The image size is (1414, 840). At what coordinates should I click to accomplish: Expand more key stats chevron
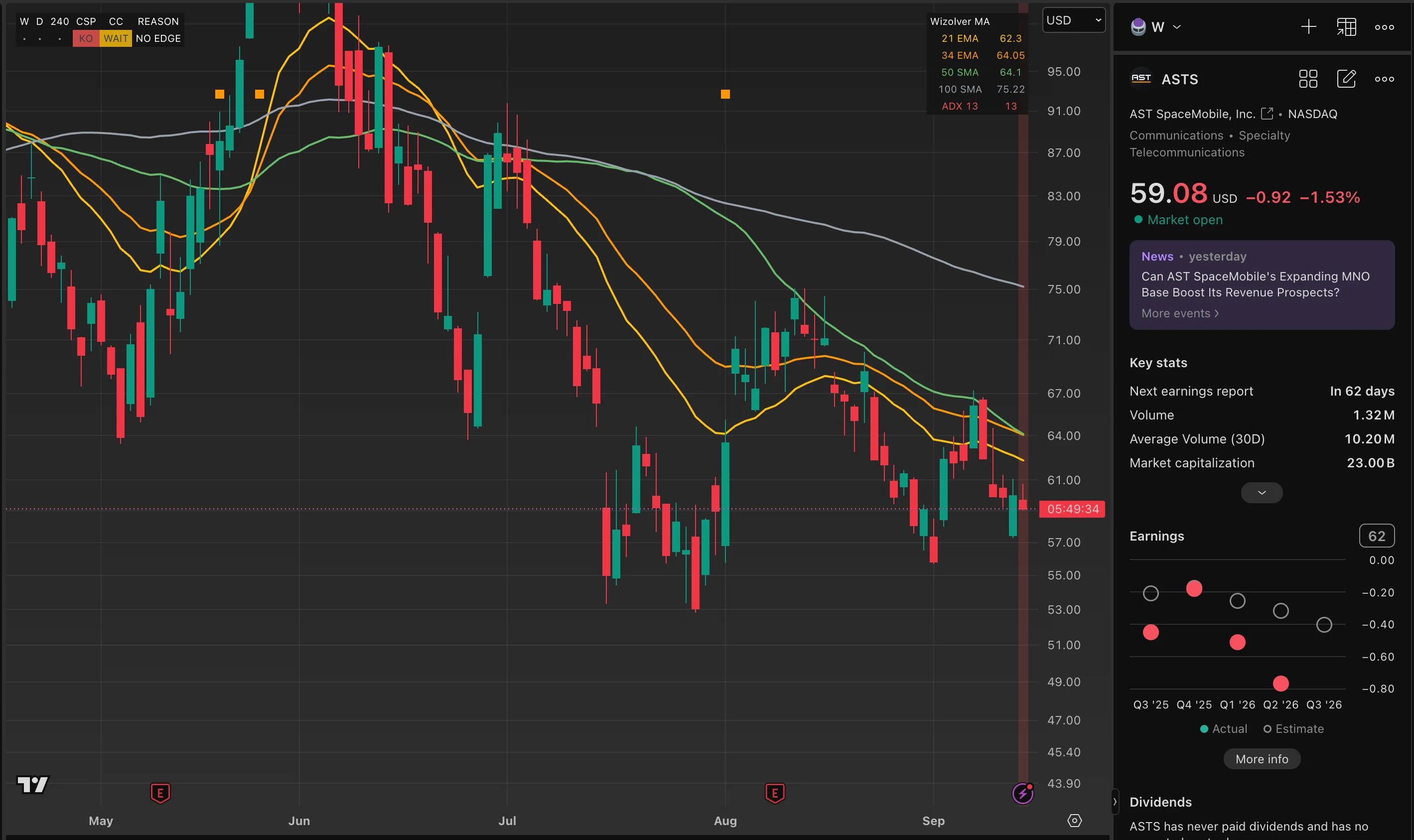(x=1261, y=492)
